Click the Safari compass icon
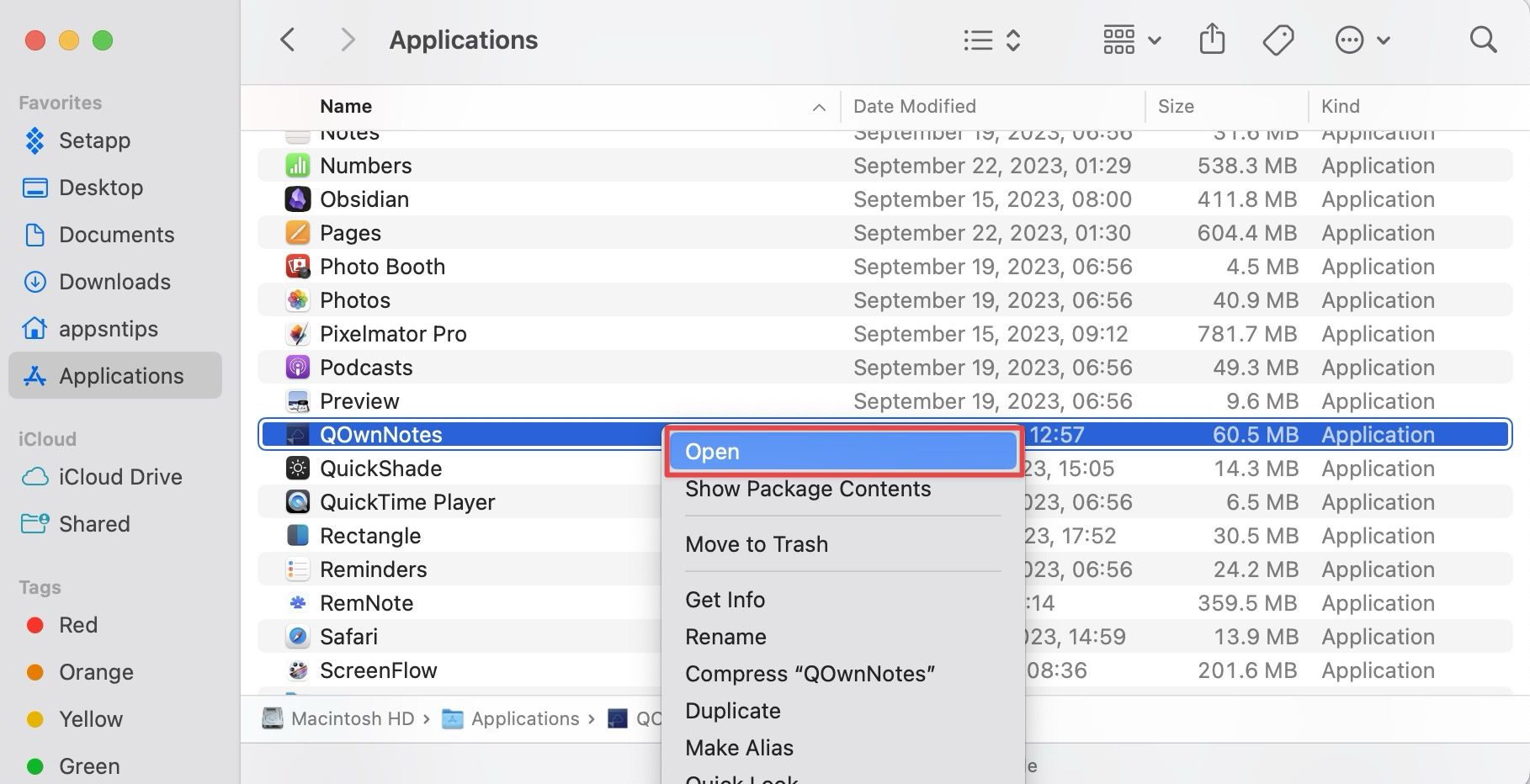Image resolution: width=1530 pixels, height=784 pixels. [x=298, y=637]
